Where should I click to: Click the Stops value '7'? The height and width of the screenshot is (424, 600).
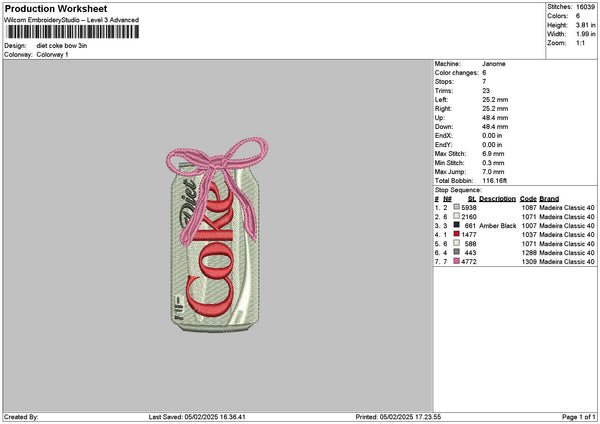(x=484, y=82)
